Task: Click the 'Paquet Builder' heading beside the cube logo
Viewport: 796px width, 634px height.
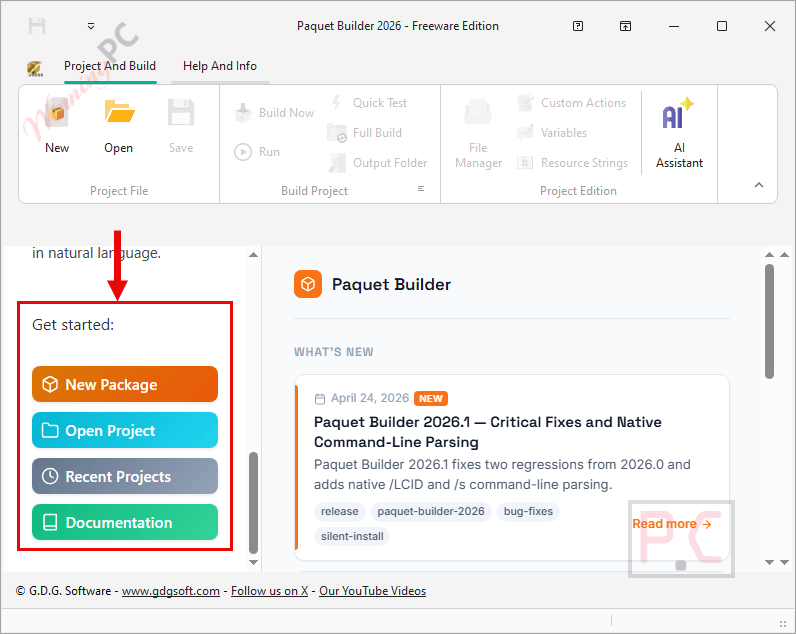Action: (x=391, y=284)
